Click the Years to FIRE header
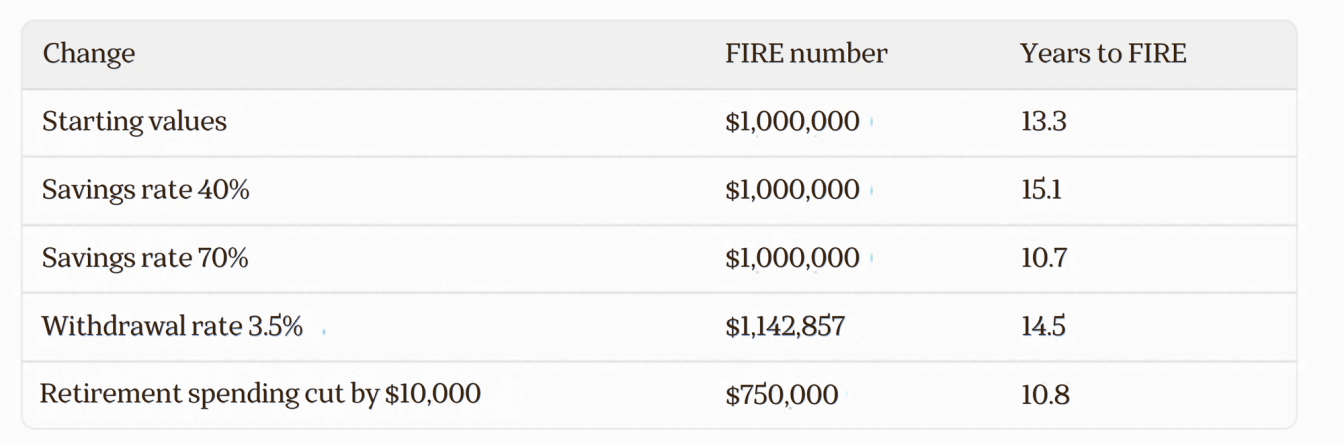The height and width of the screenshot is (445, 1344). (x=1103, y=54)
